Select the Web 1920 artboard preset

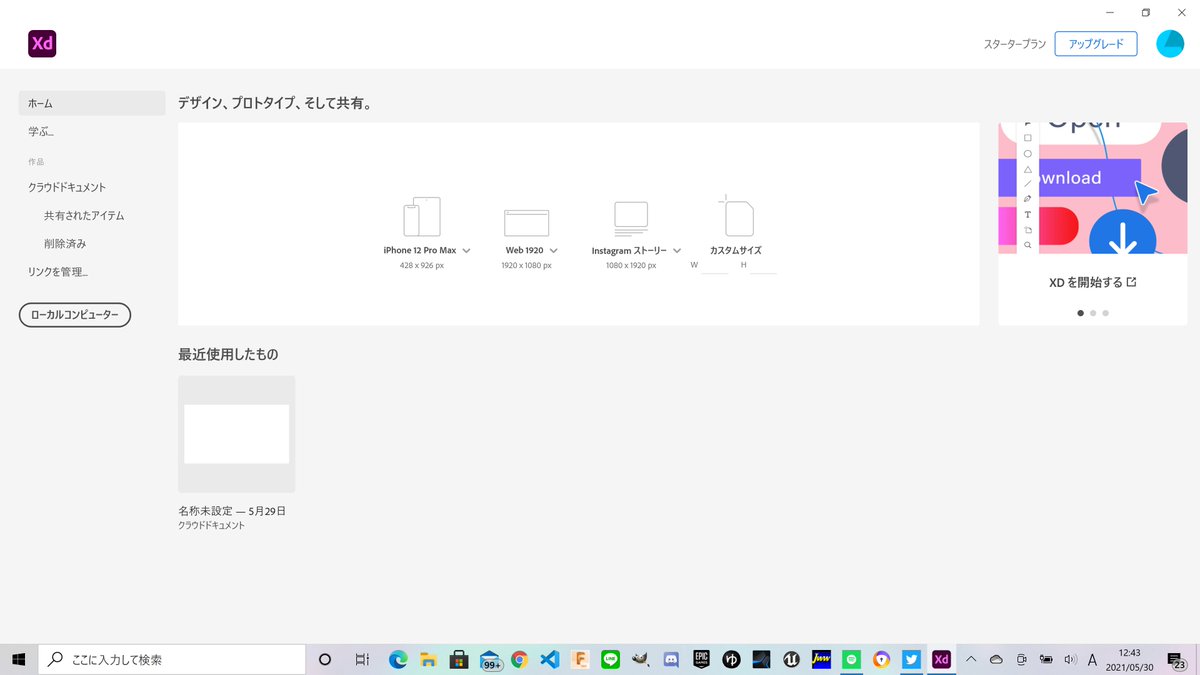click(x=527, y=220)
